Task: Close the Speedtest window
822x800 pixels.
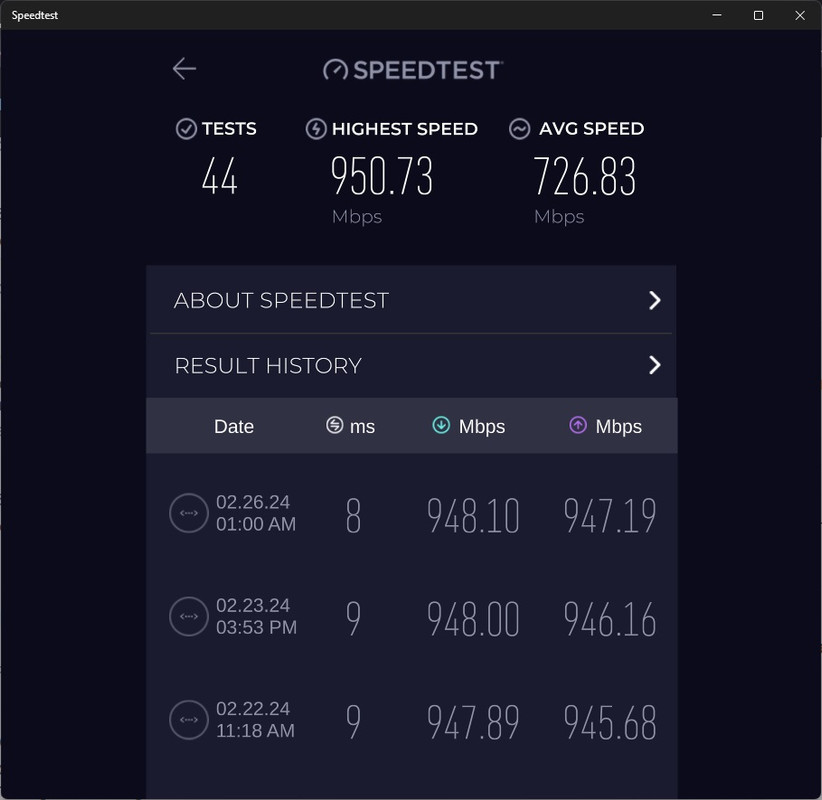Action: 799,15
